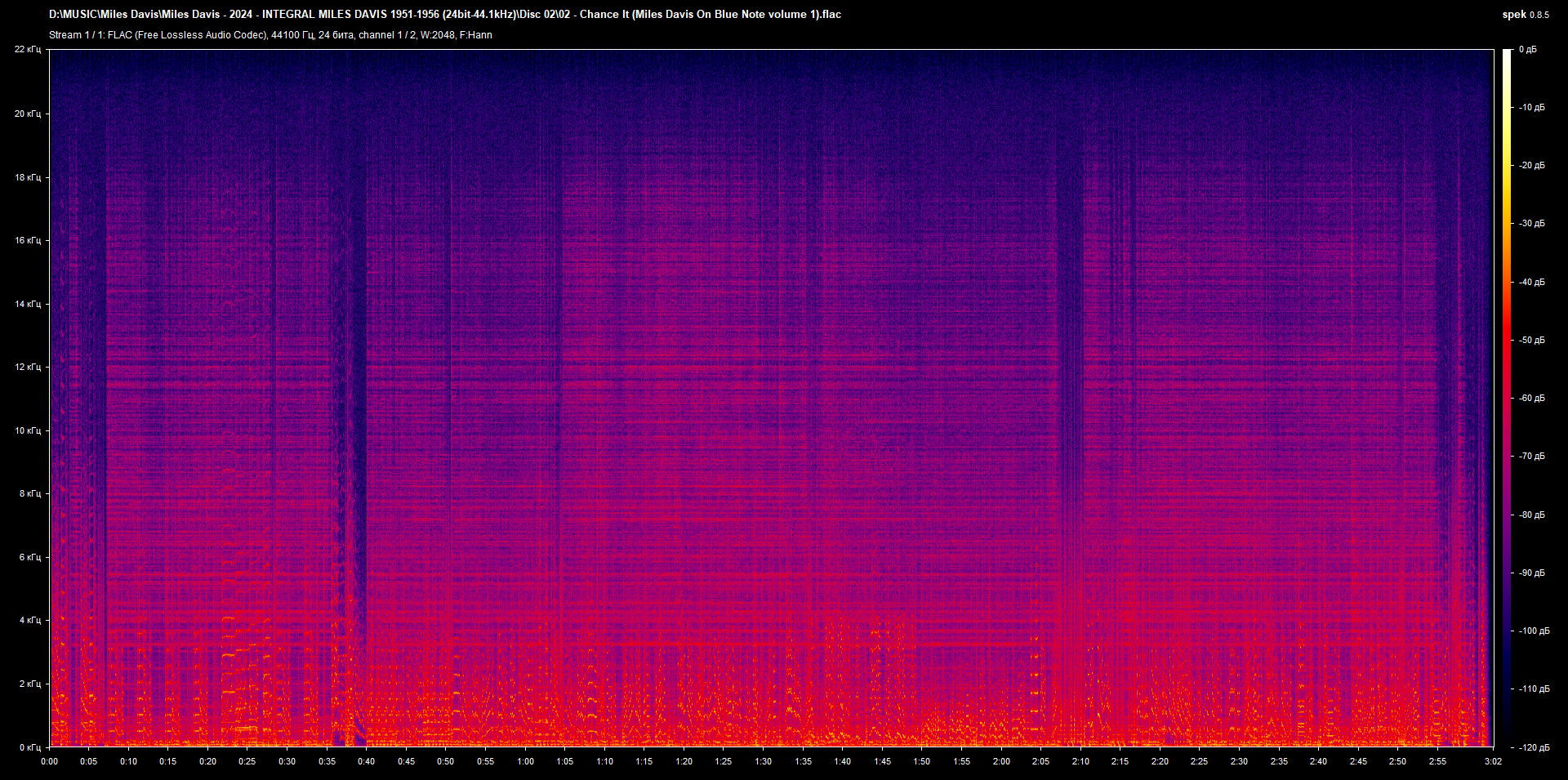This screenshot has width=1568, height=780.
Task: Click the -30 дБ scale label
Action: (1532, 224)
